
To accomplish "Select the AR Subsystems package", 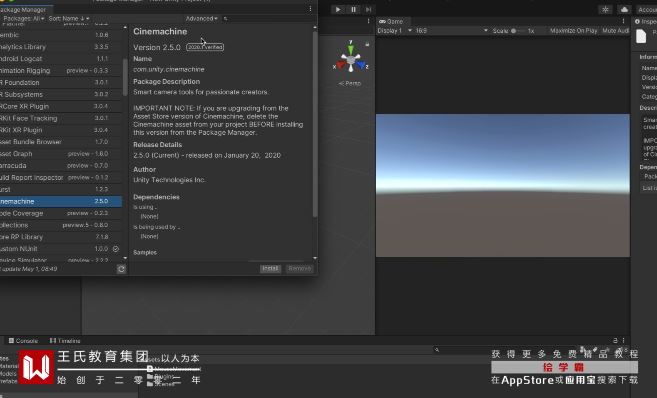I will tap(61, 94).
